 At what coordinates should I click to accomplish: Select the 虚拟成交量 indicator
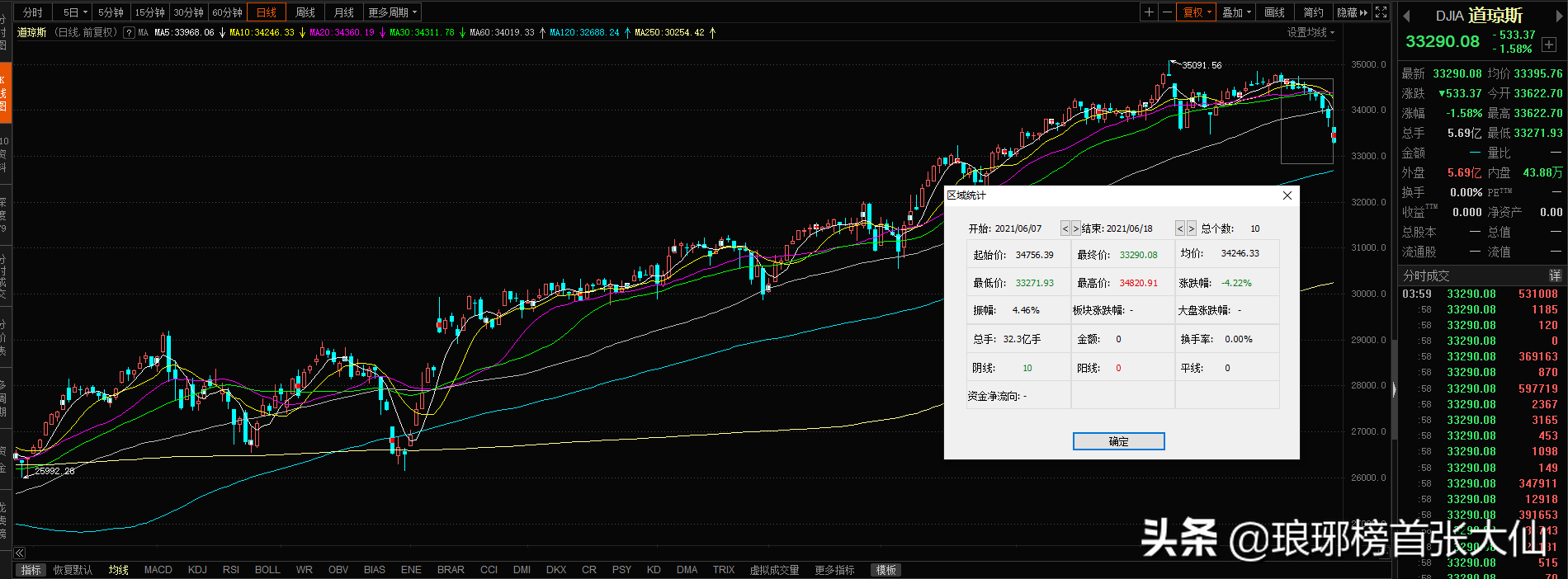pyautogui.click(x=774, y=570)
